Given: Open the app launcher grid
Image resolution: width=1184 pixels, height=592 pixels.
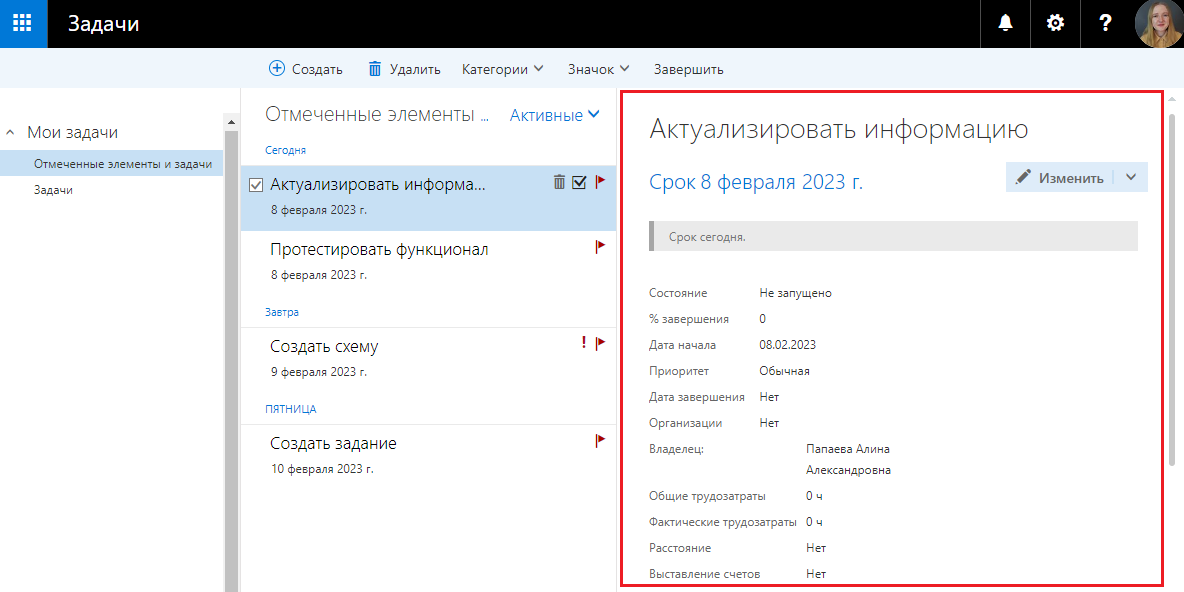Looking at the screenshot, I should pos(23,24).
